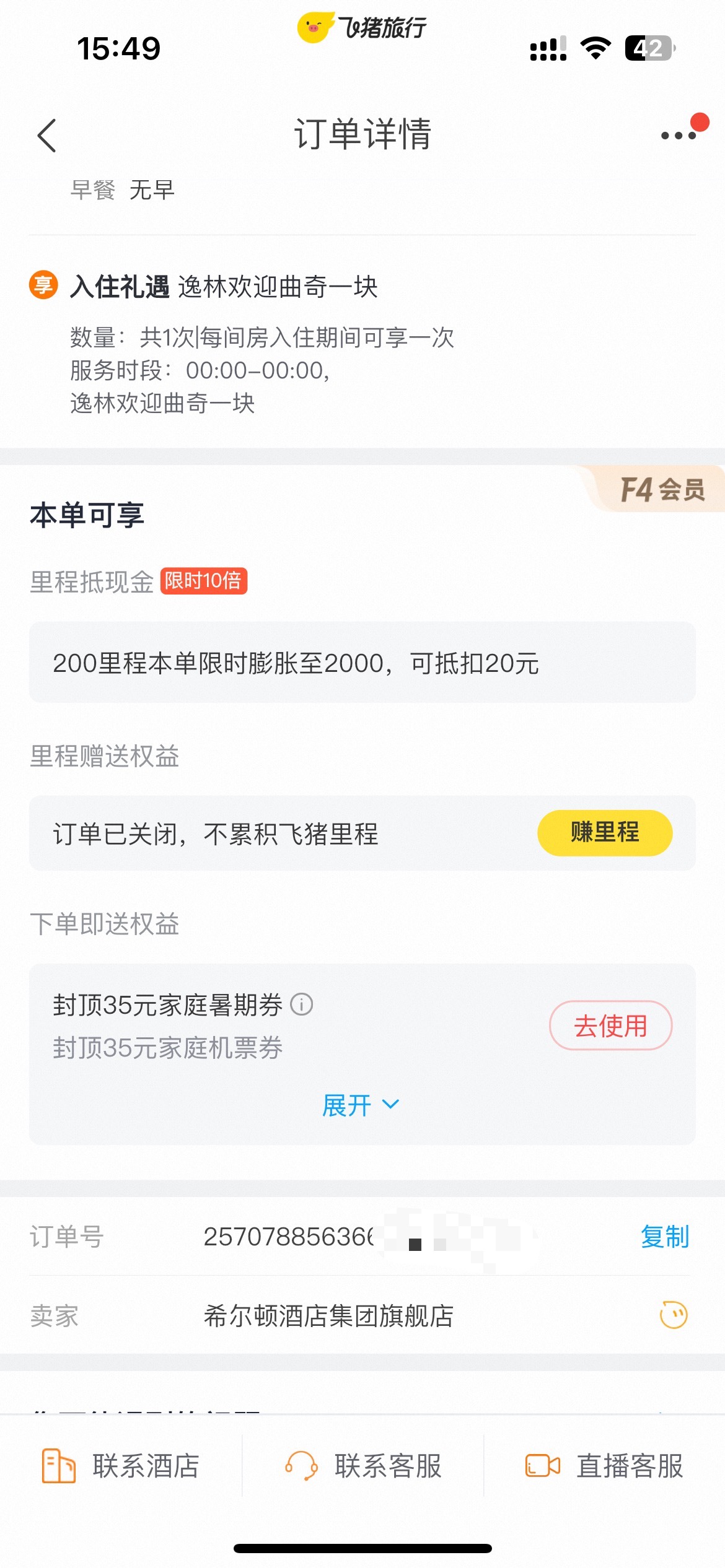Tap the video camera 直播客服 icon
The image size is (725, 1568).
pos(543,1466)
